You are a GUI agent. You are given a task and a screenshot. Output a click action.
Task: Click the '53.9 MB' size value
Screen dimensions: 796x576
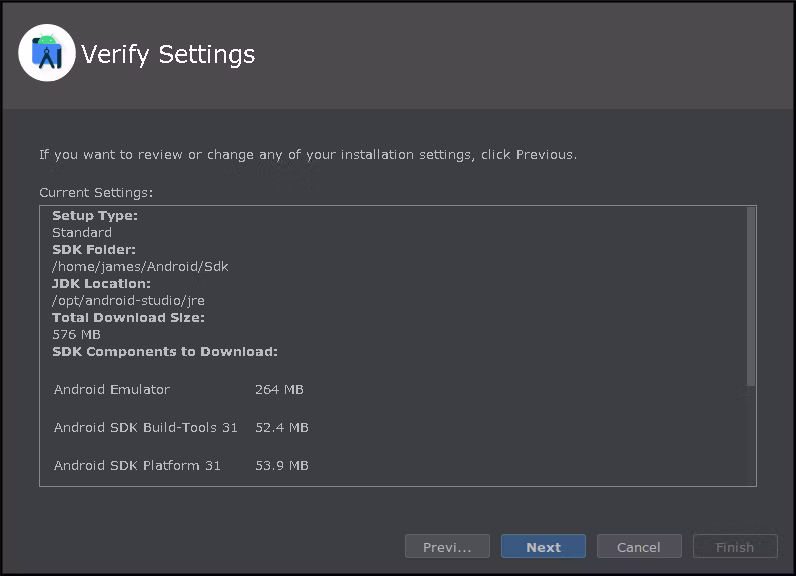(x=282, y=466)
